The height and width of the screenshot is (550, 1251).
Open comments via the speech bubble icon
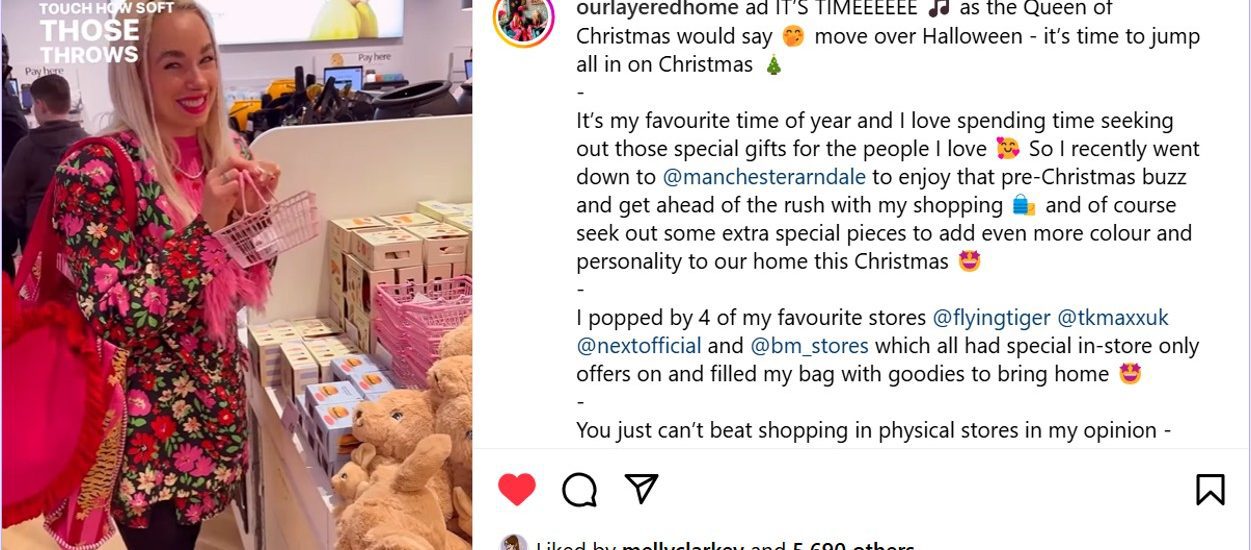579,489
